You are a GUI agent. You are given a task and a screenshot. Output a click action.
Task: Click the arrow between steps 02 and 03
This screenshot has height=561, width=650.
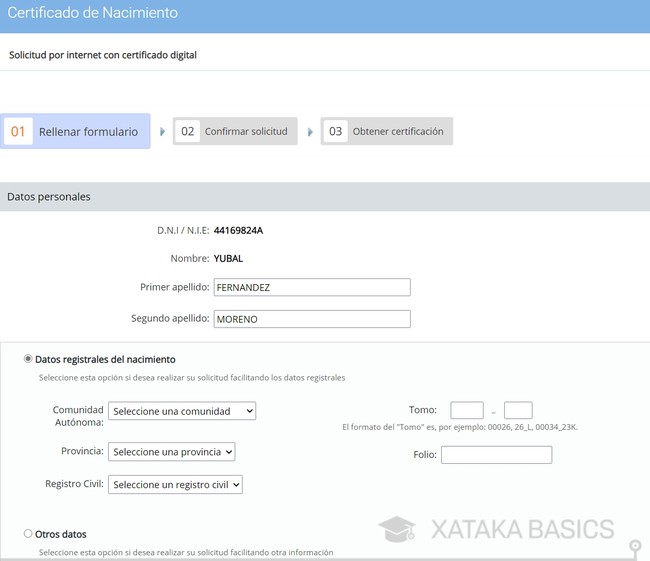(310, 132)
